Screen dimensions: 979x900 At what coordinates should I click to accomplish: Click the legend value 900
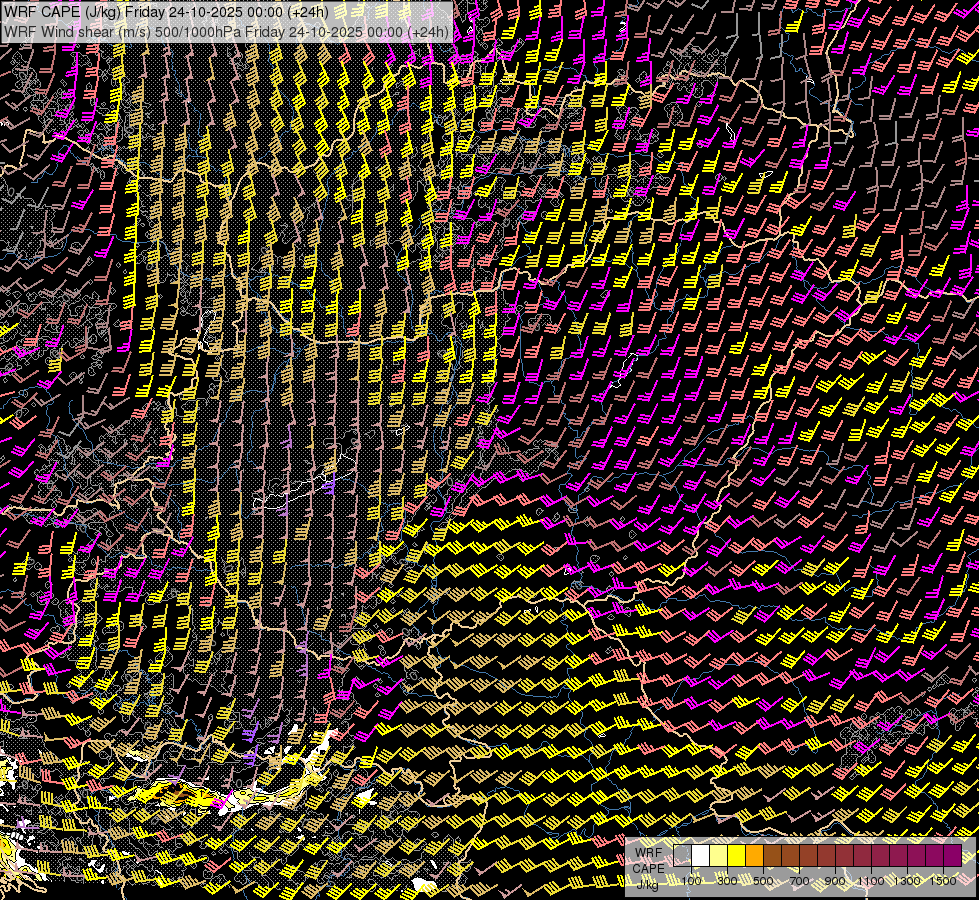pos(835,881)
